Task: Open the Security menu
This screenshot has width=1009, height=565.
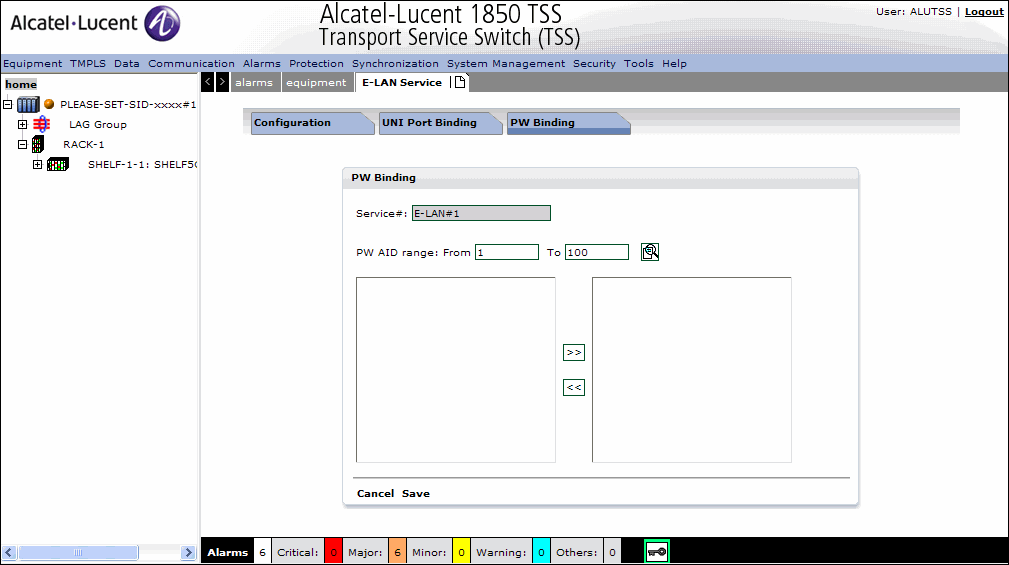Action: 594,63
